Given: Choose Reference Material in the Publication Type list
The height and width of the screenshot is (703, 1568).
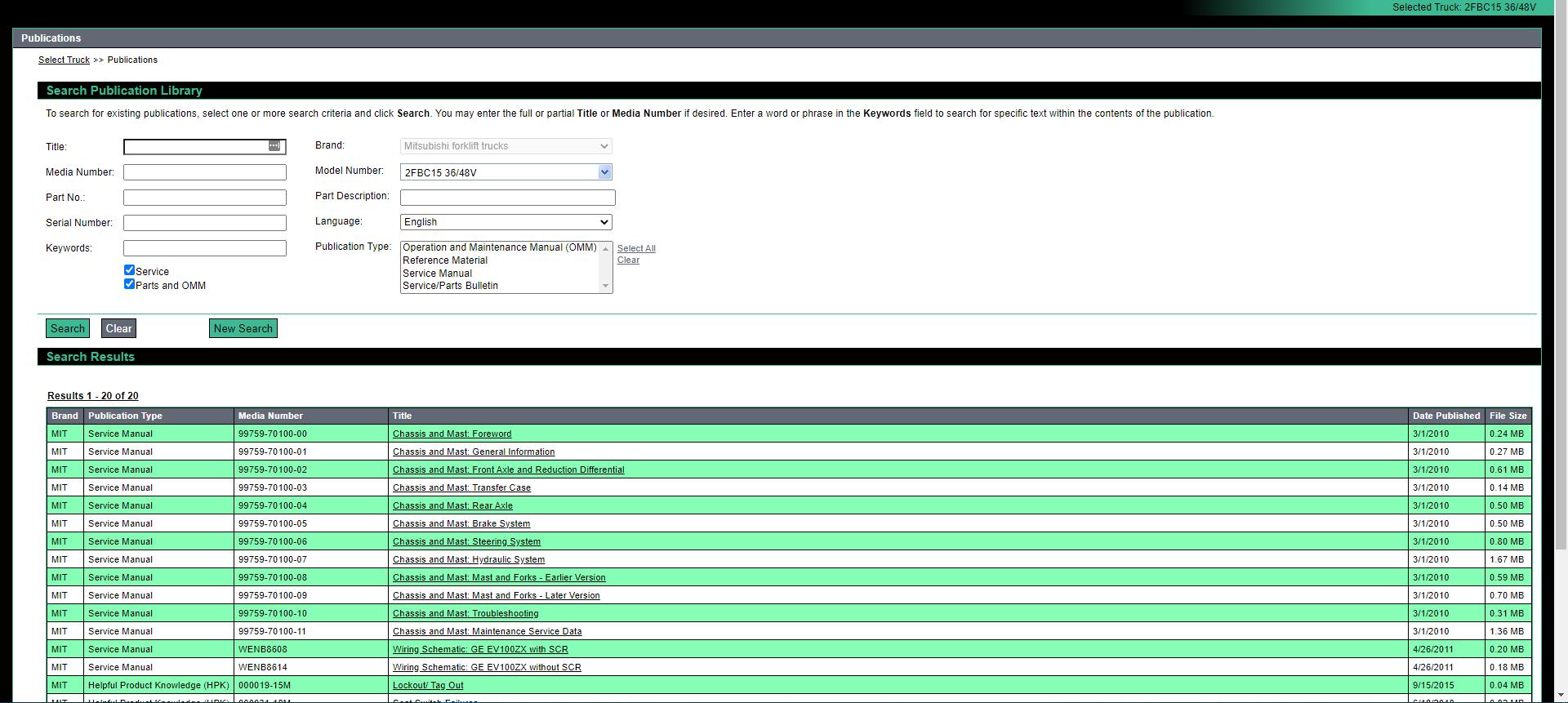Looking at the screenshot, I should pos(444,260).
